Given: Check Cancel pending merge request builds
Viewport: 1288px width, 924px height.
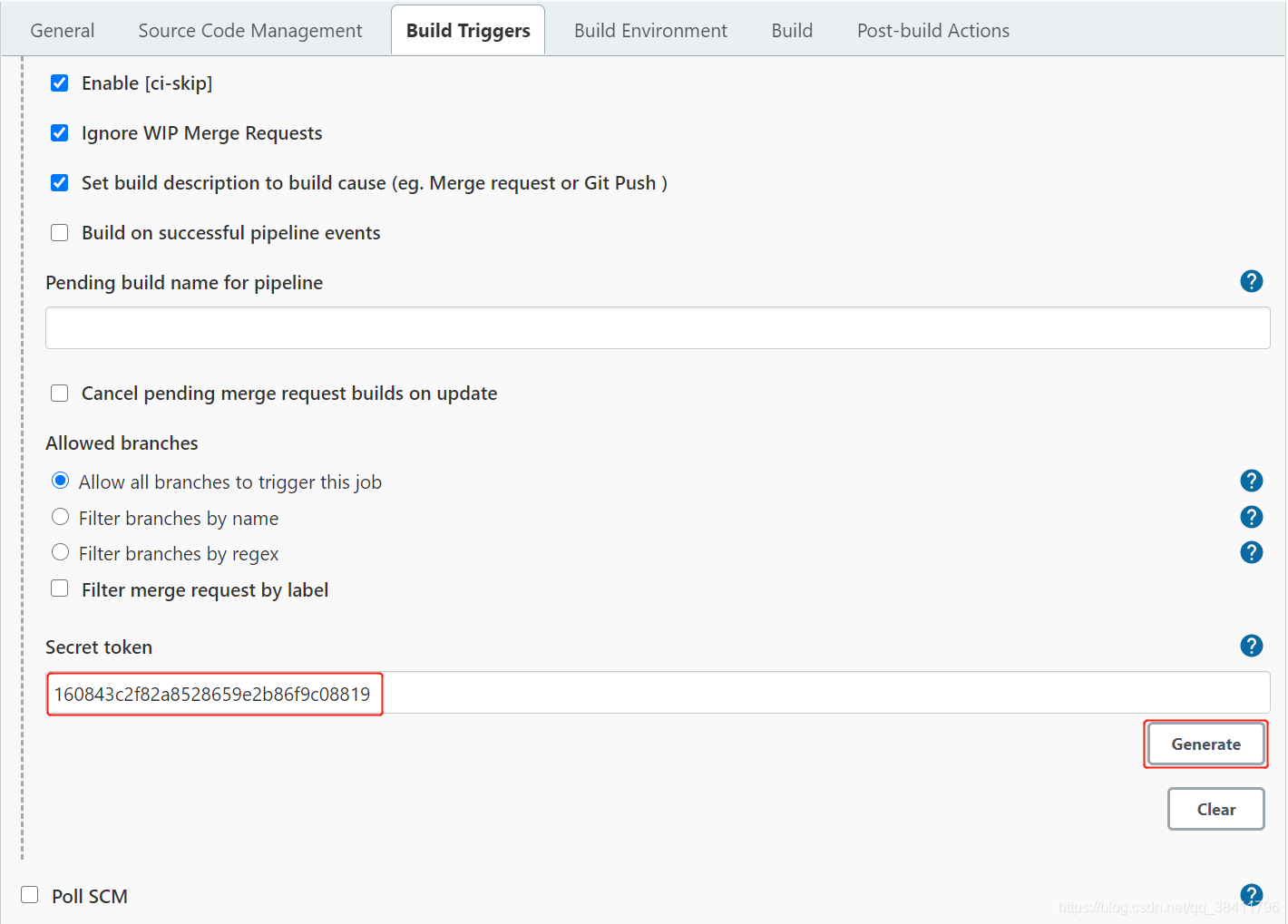Looking at the screenshot, I should (60, 394).
